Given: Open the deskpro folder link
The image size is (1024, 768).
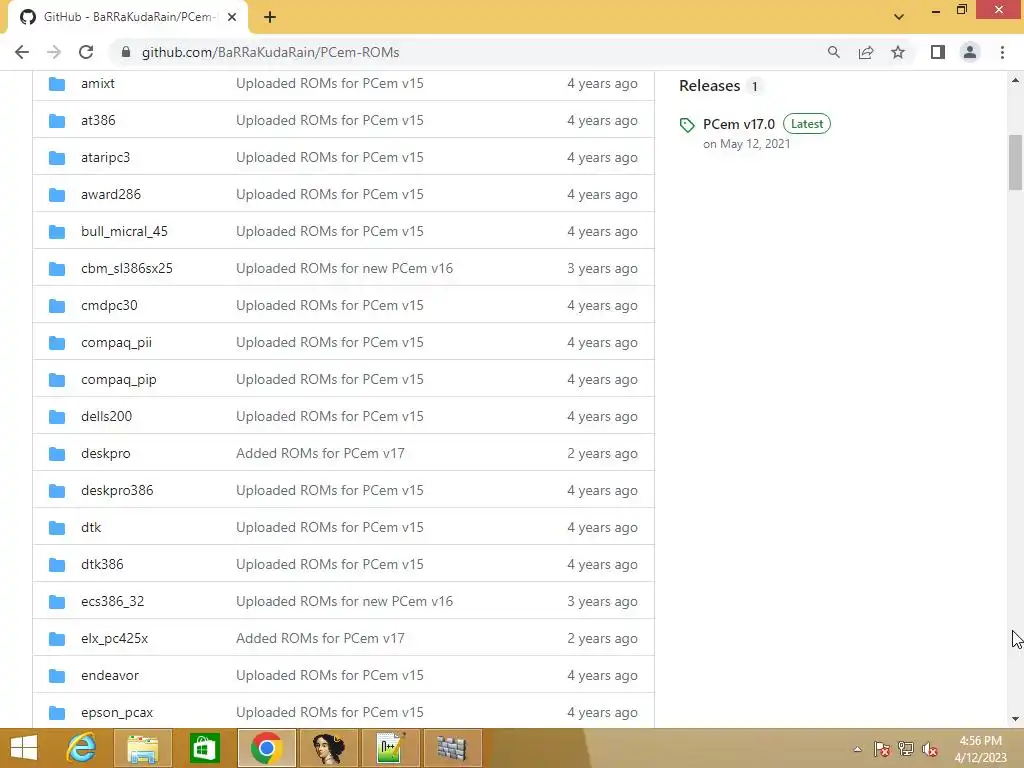Looking at the screenshot, I should point(106,453).
